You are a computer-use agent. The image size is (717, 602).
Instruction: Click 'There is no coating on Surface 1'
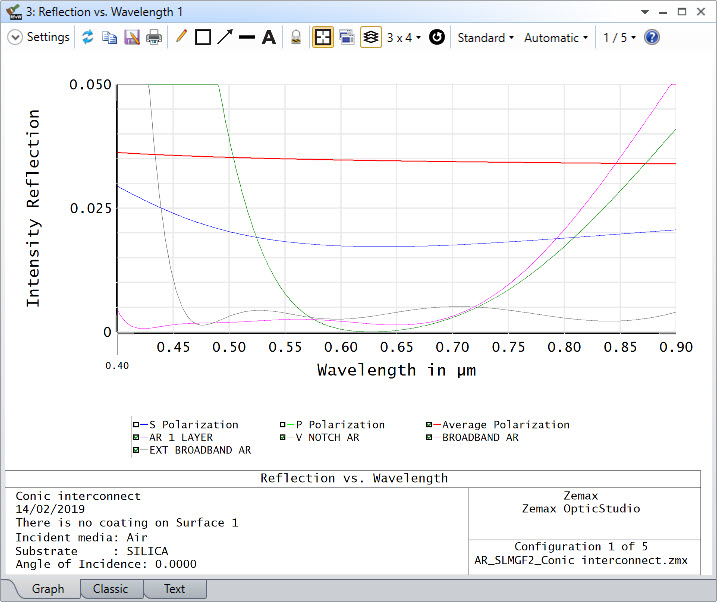pos(127,522)
